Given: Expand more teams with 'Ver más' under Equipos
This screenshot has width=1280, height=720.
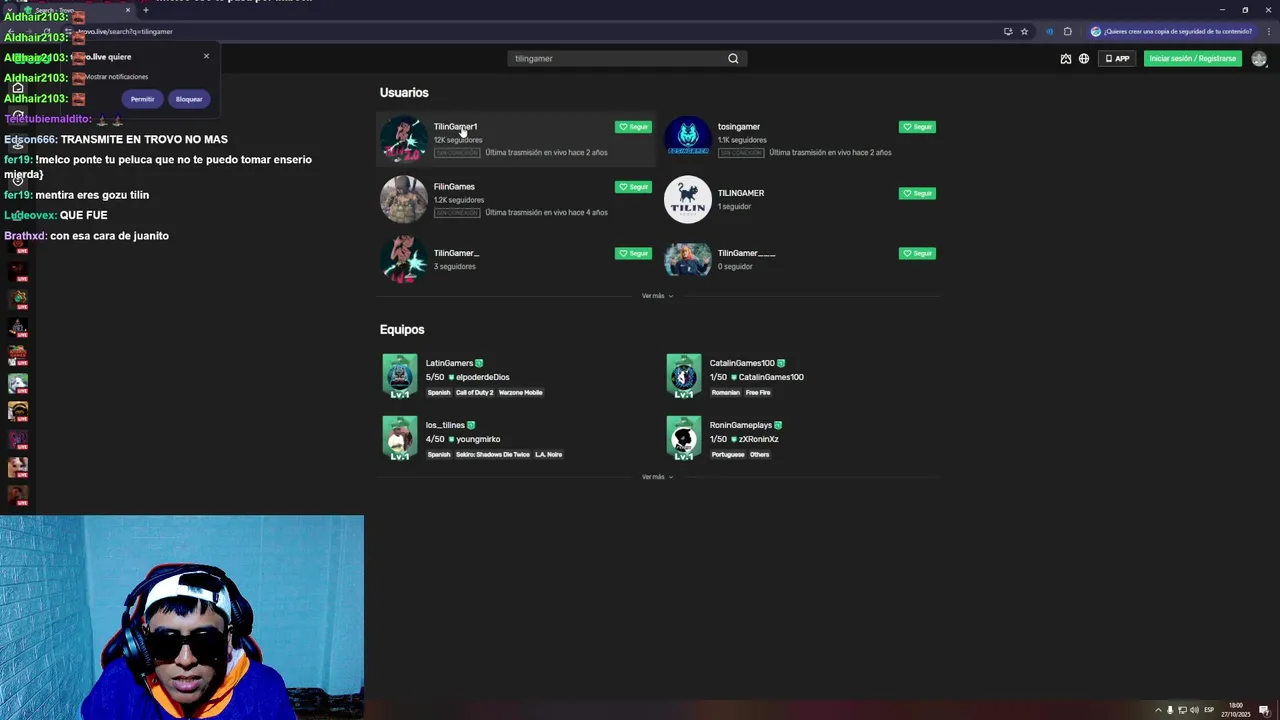Looking at the screenshot, I should pos(657,477).
